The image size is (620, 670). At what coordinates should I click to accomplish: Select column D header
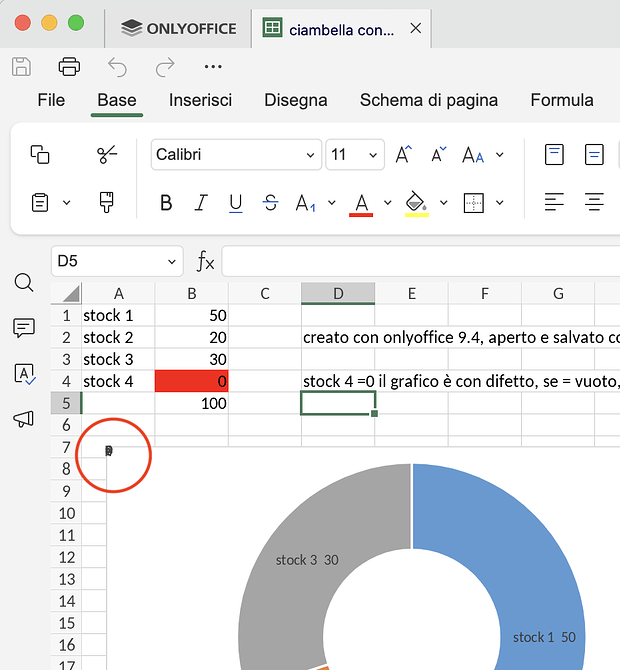(x=338, y=294)
